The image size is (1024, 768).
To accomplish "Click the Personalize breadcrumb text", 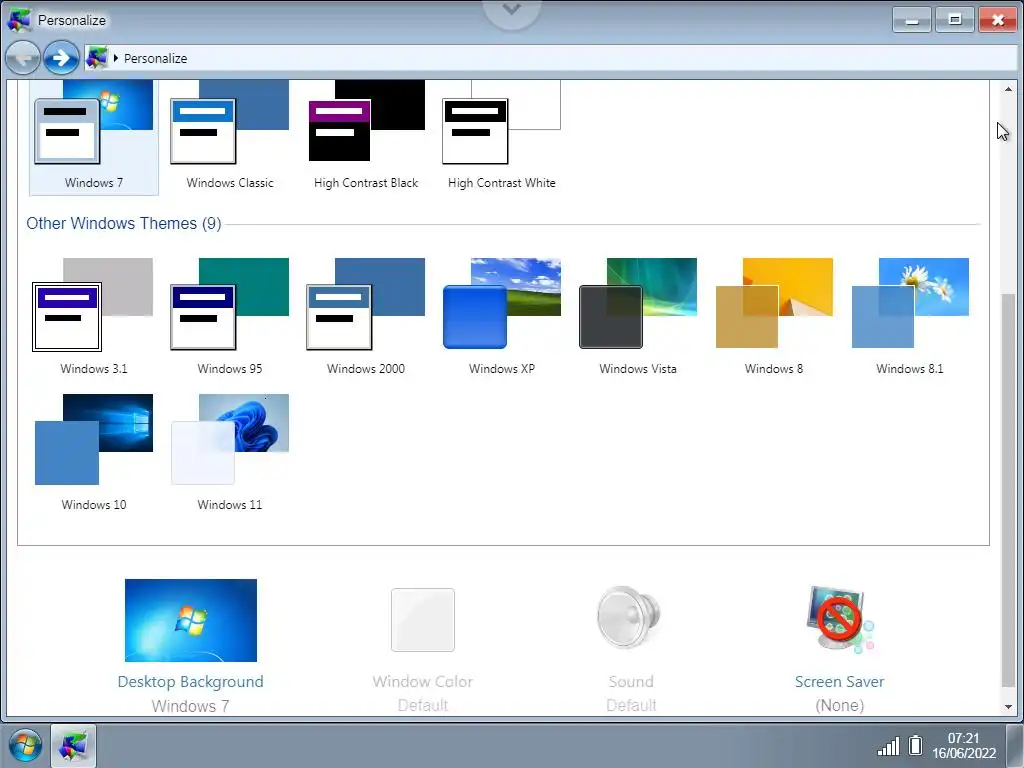I will (155, 59).
